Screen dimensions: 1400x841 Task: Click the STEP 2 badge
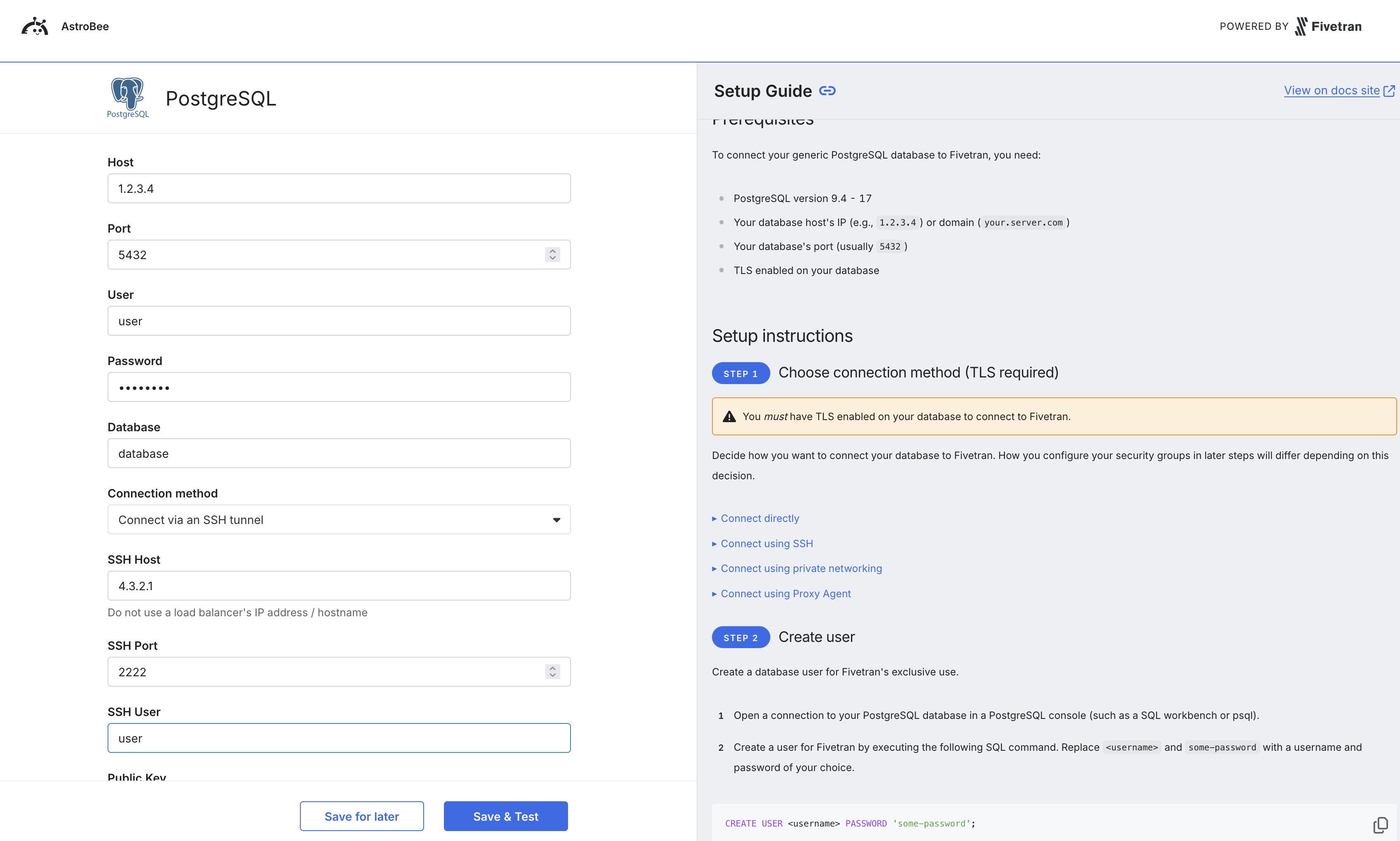[740, 637]
